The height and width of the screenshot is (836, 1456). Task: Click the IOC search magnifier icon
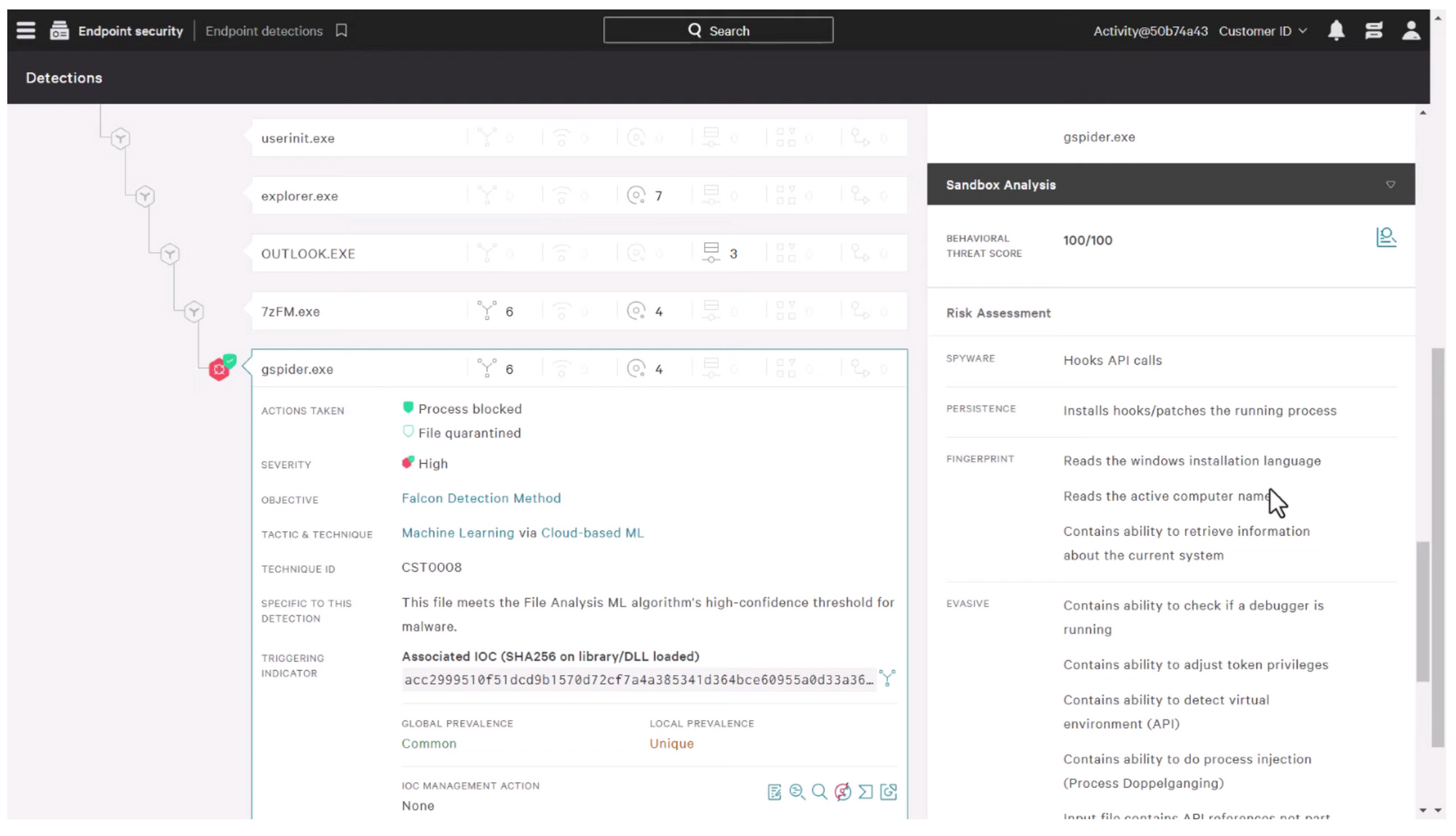(819, 791)
